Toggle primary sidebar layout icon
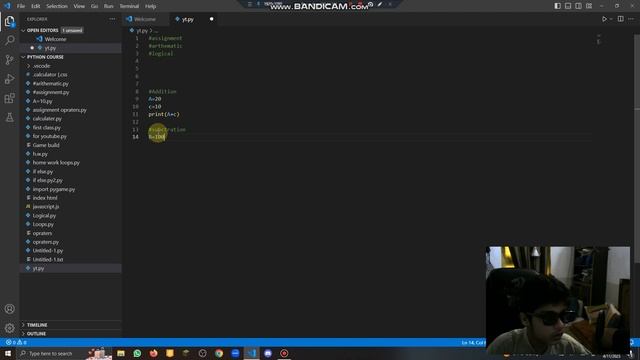 click(557, 6)
